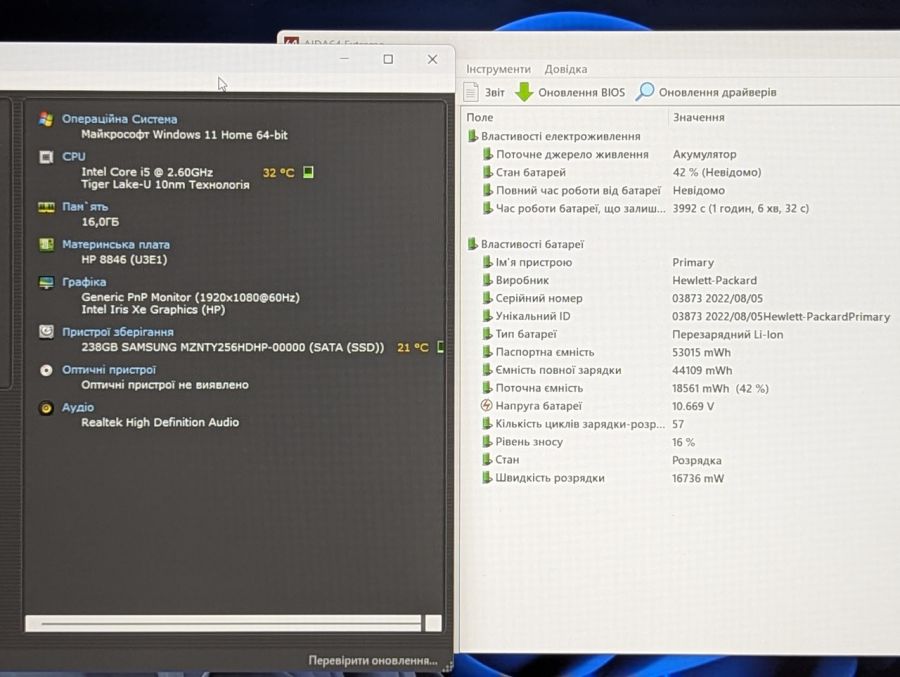This screenshot has width=900, height=677.
Task: Click the CPU temperature 32 °C value
Action: (x=278, y=173)
